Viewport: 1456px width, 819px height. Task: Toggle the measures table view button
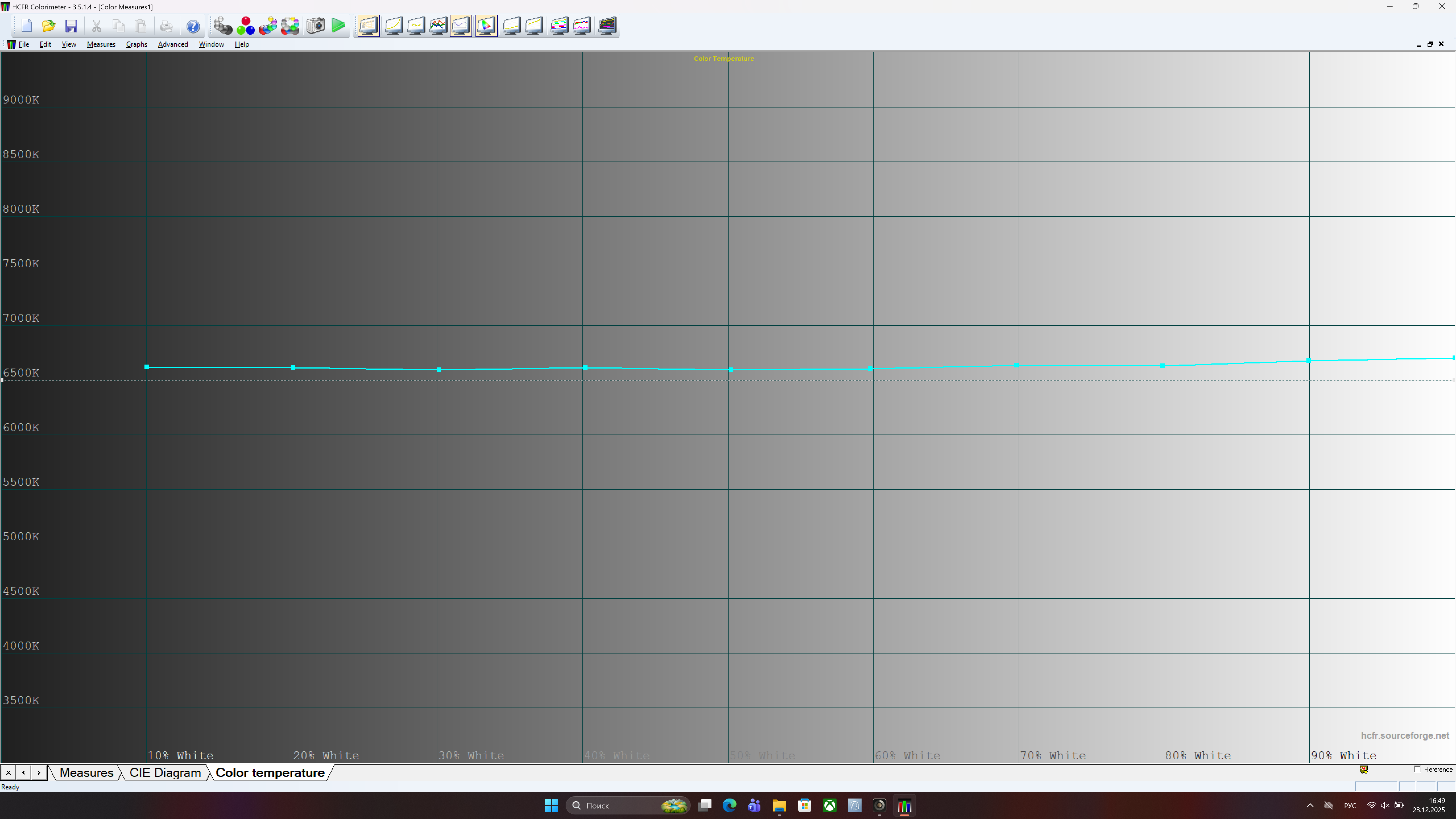369,26
